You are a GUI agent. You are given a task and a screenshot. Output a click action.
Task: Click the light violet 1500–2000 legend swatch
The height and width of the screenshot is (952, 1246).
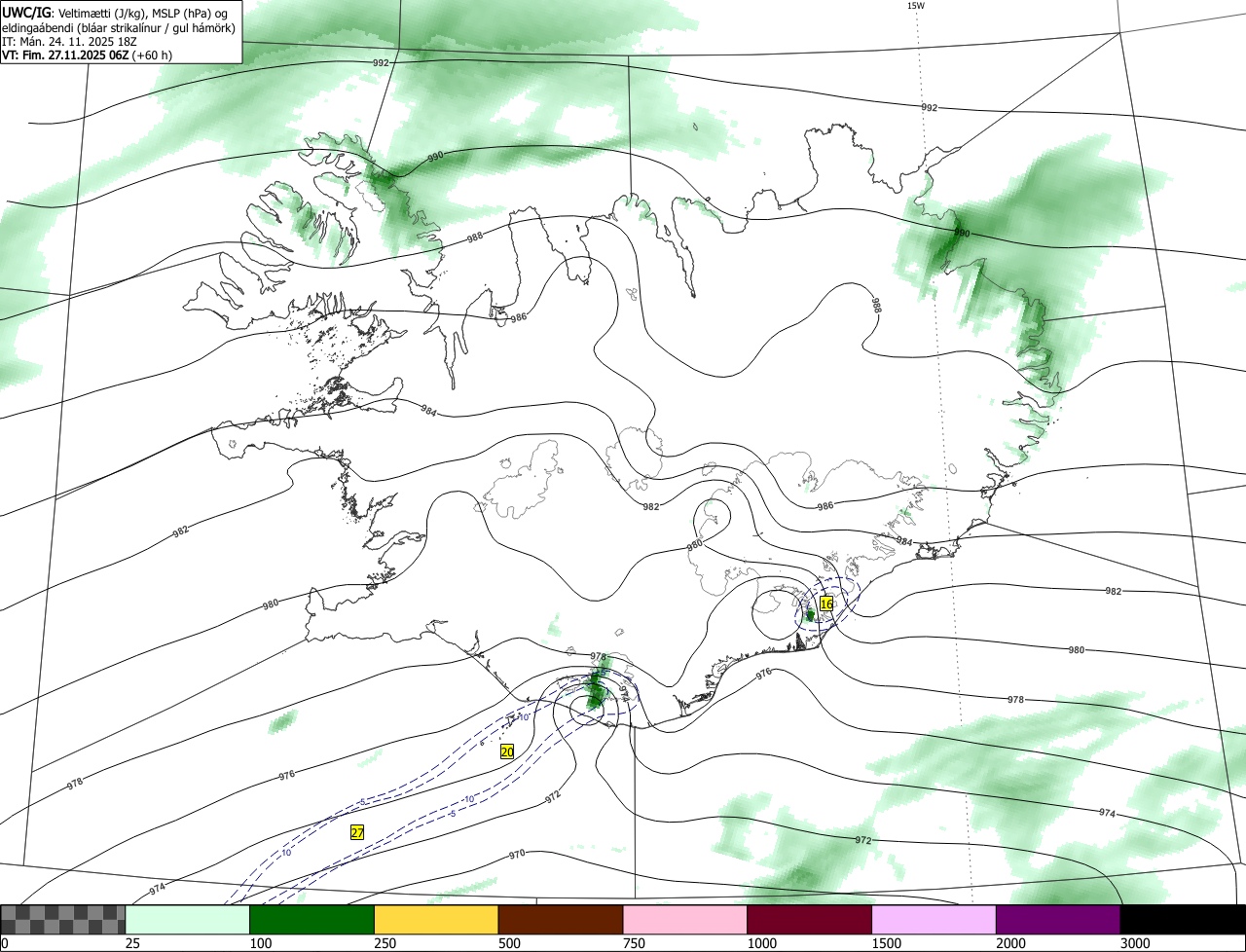pyautogui.click(x=934, y=920)
